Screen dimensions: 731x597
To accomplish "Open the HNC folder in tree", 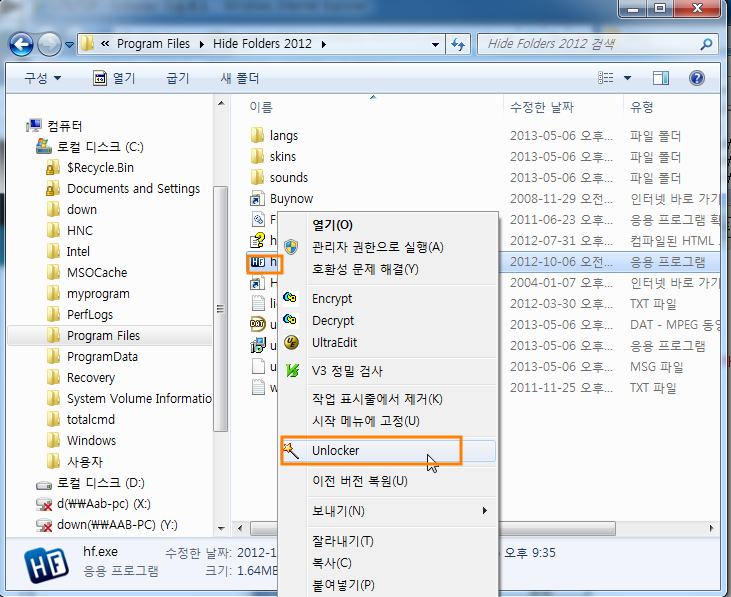I will (x=70, y=231).
